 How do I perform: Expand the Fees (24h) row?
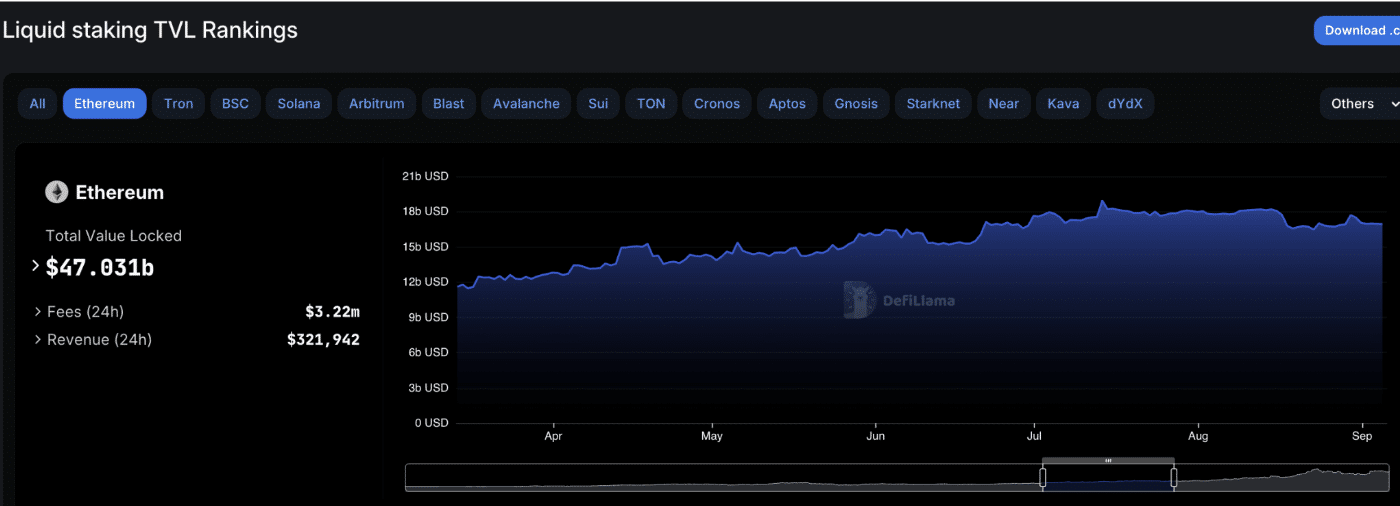click(38, 312)
